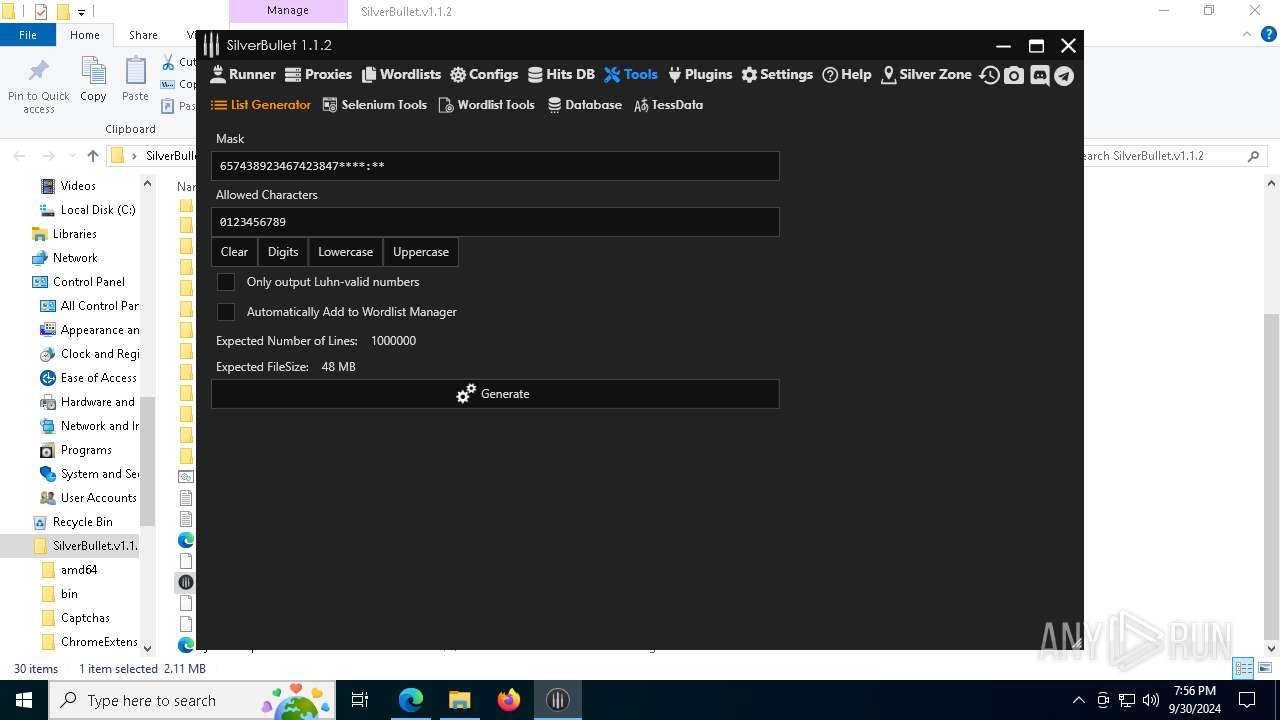1280x720 pixels.
Task: Click the SilverBullet logo icon in the title bar
Action: coord(211,45)
